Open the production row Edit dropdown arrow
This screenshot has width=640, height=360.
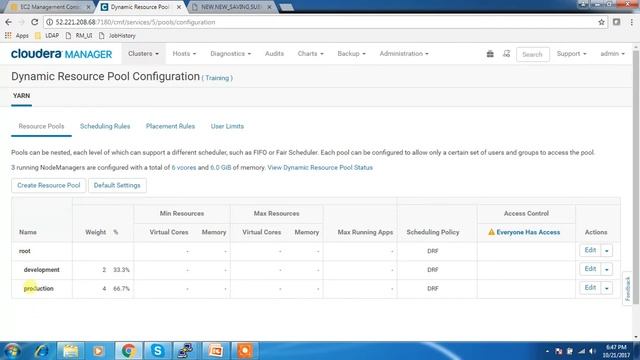pyautogui.click(x=607, y=288)
